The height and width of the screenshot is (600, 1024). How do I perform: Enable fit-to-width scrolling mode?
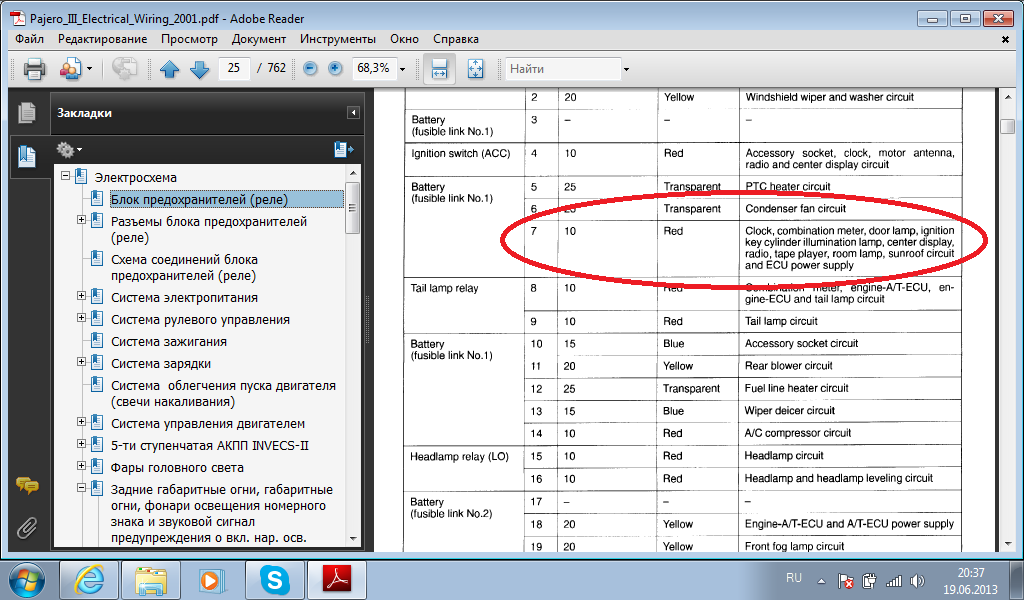[438, 69]
